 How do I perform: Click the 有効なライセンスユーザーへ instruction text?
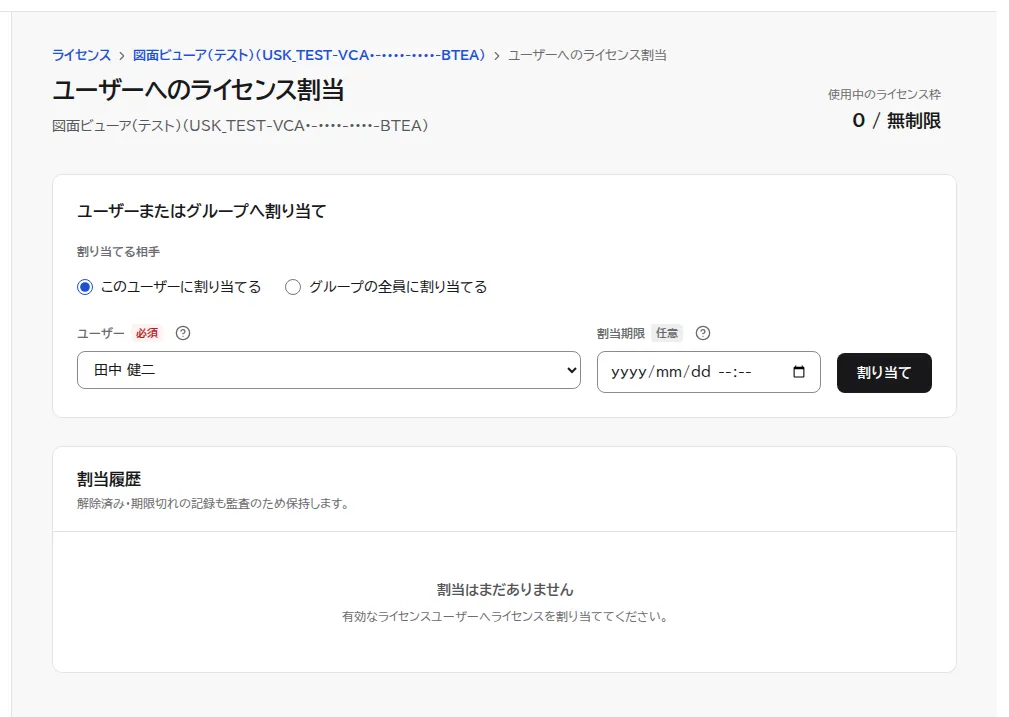[x=504, y=617]
